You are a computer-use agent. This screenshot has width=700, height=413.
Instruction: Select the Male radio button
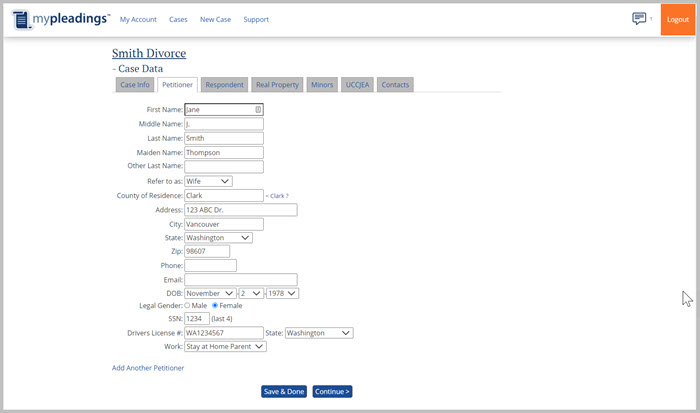point(188,305)
